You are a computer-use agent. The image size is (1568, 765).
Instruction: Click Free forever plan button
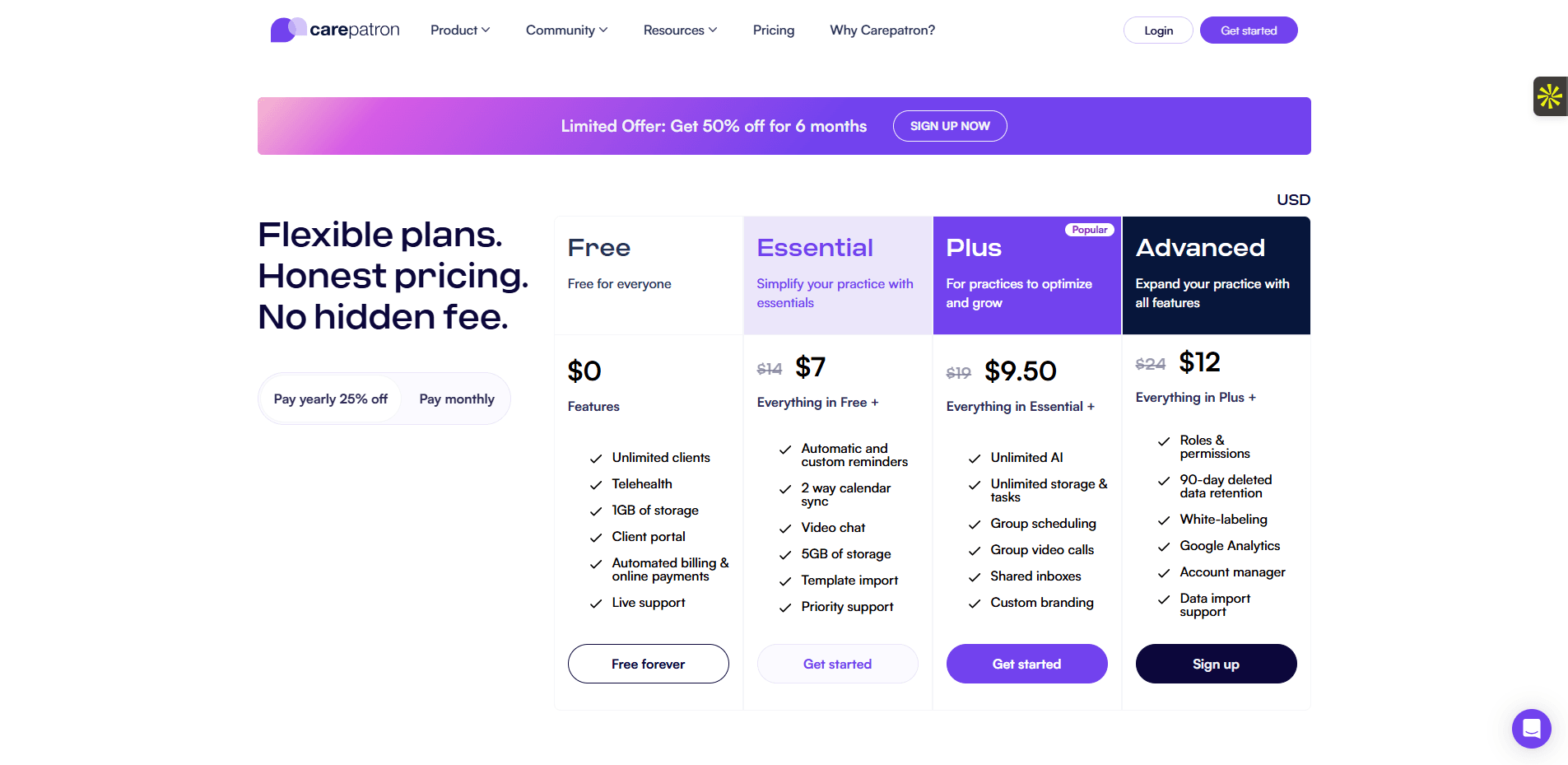(x=648, y=664)
